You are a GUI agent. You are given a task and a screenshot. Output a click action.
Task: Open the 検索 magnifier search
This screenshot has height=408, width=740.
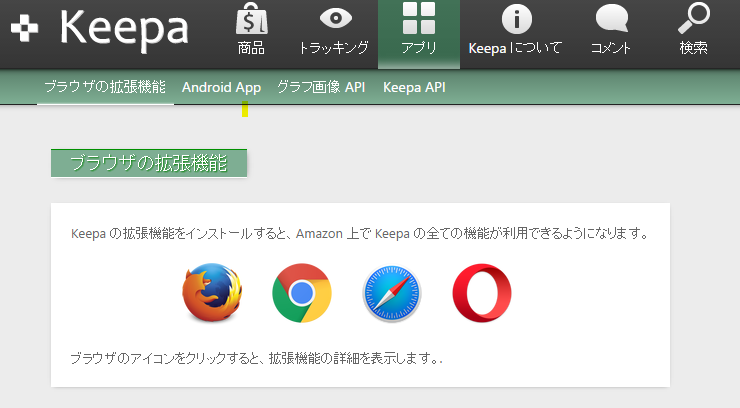(694, 29)
